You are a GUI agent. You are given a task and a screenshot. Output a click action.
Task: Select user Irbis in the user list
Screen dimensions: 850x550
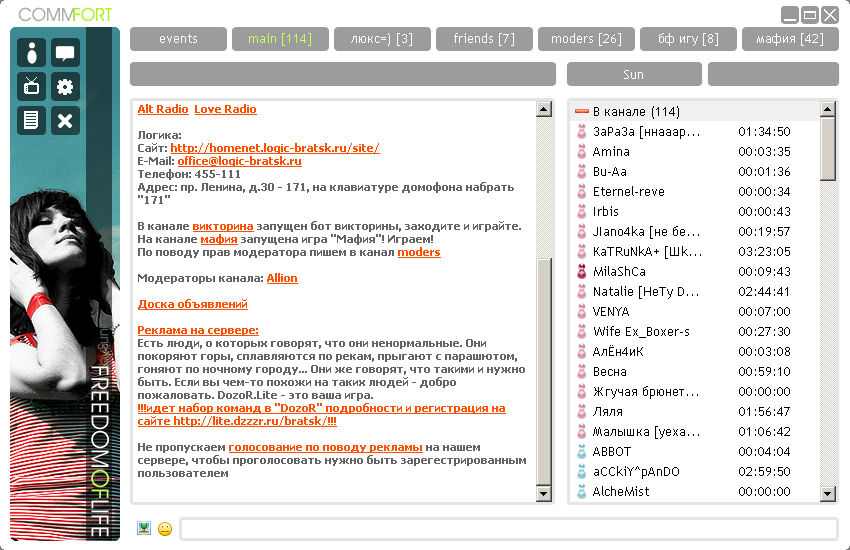coord(606,212)
